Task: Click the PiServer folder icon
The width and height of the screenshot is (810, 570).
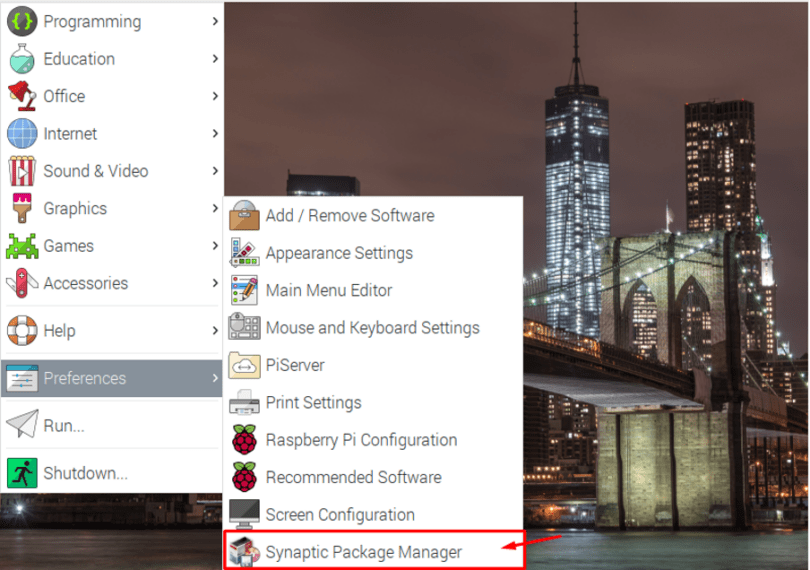Action: tap(244, 365)
